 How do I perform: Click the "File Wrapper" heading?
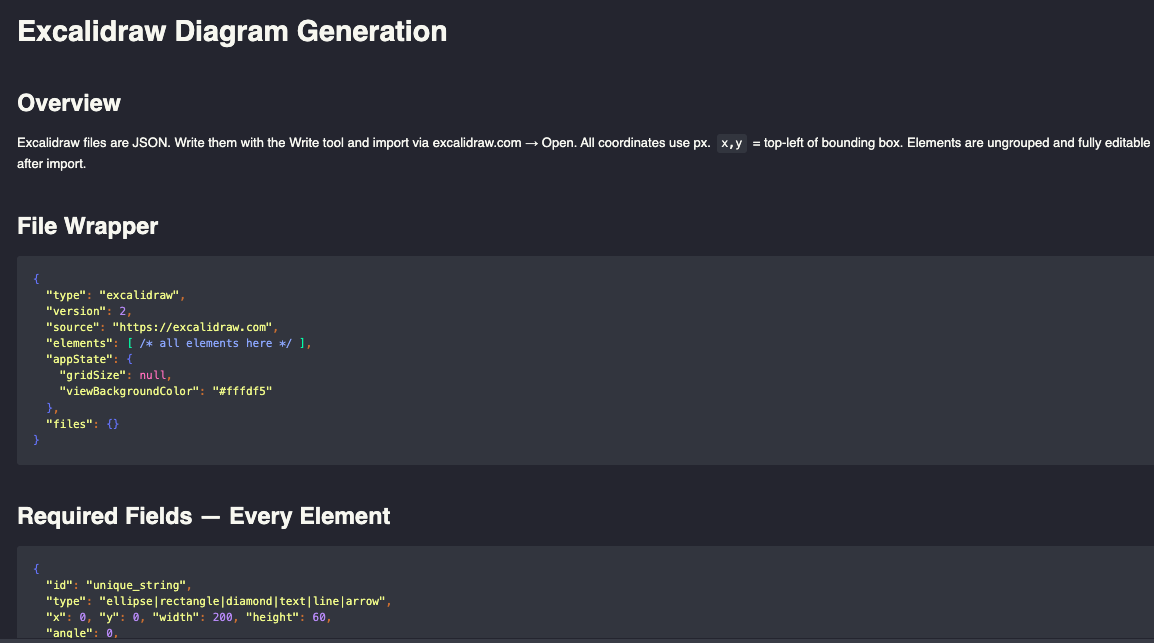[x=87, y=226]
